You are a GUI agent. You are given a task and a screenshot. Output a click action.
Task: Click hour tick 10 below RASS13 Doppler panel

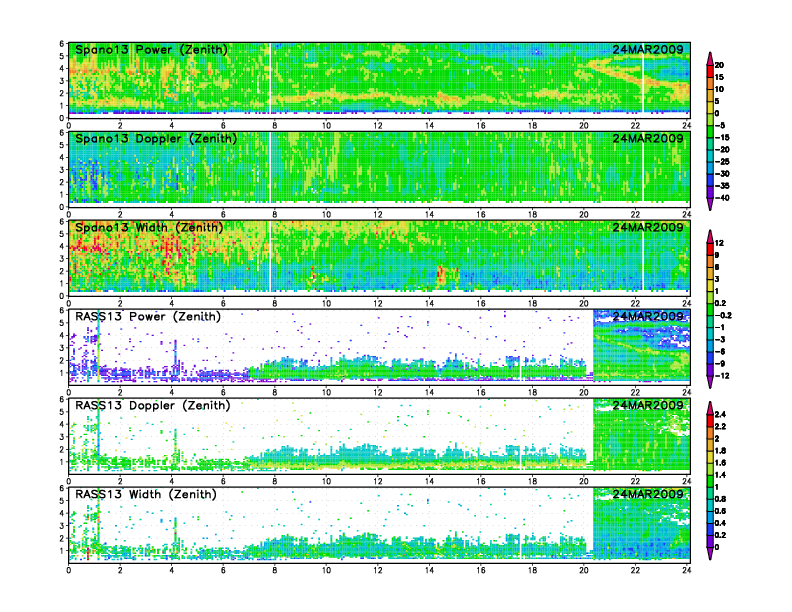326,482
